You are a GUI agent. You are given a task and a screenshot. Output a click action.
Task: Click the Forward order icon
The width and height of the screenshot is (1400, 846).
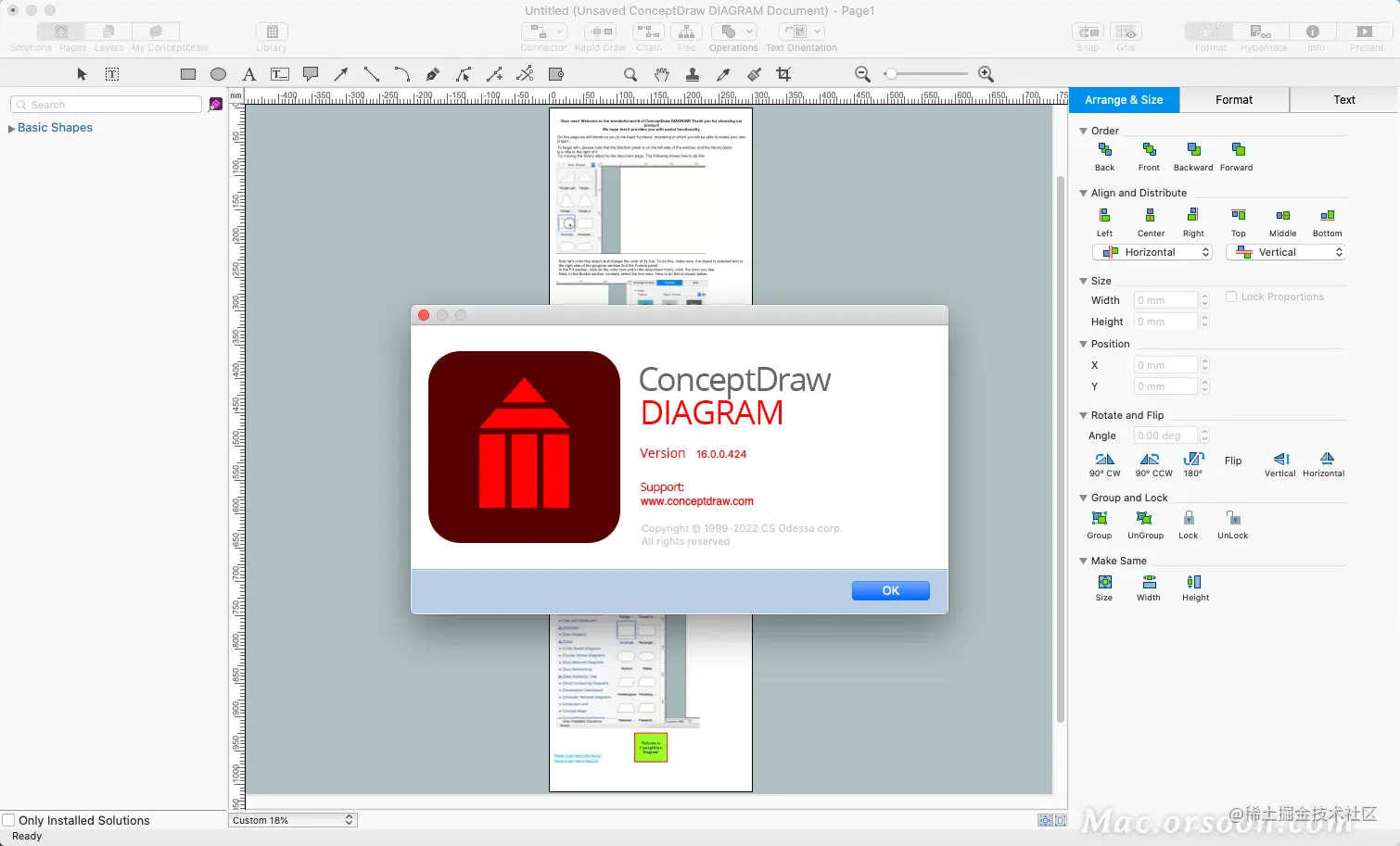coord(1239,149)
